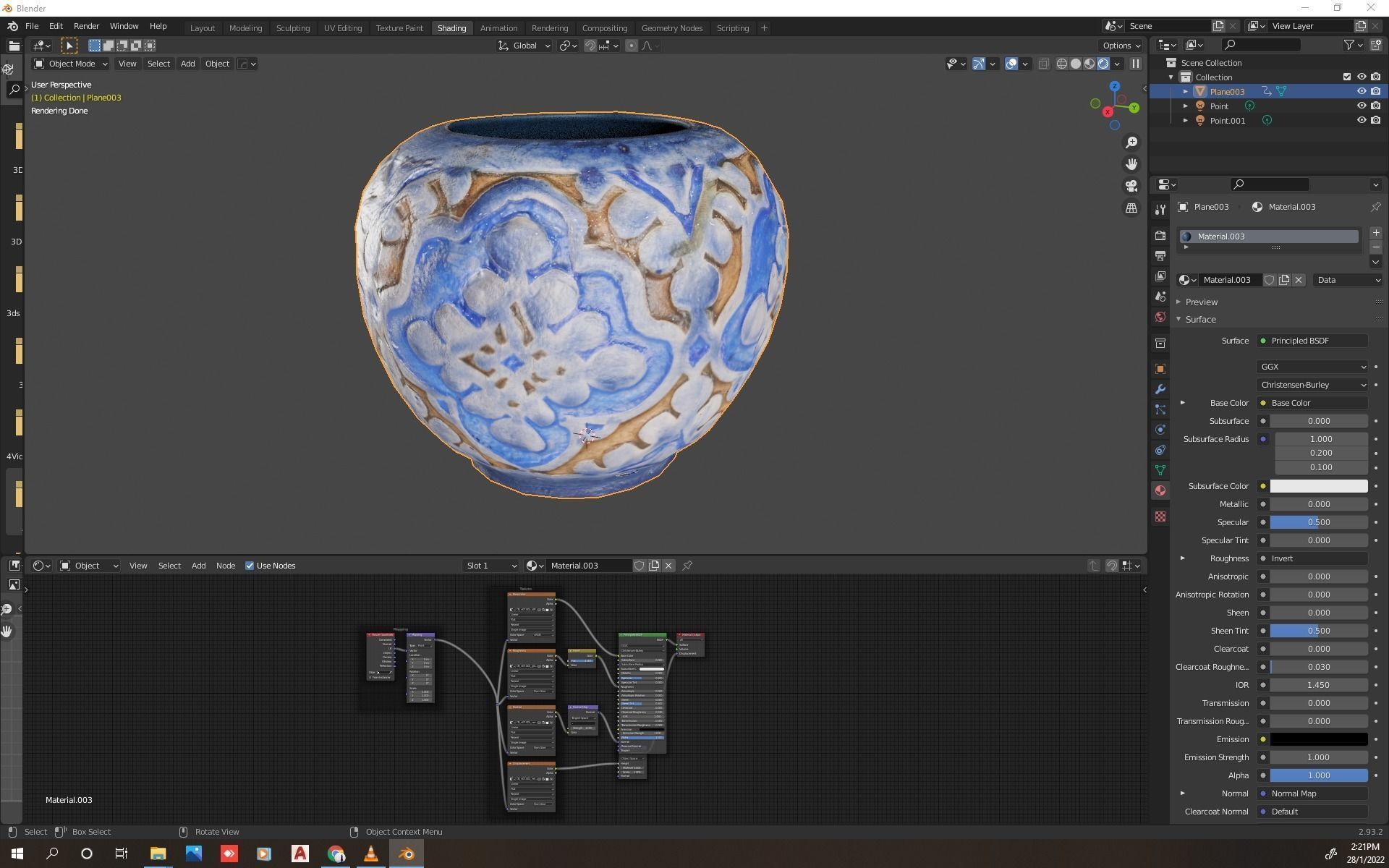The image size is (1389, 868).
Task: Remove material slot with minus button
Action: click(1376, 247)
